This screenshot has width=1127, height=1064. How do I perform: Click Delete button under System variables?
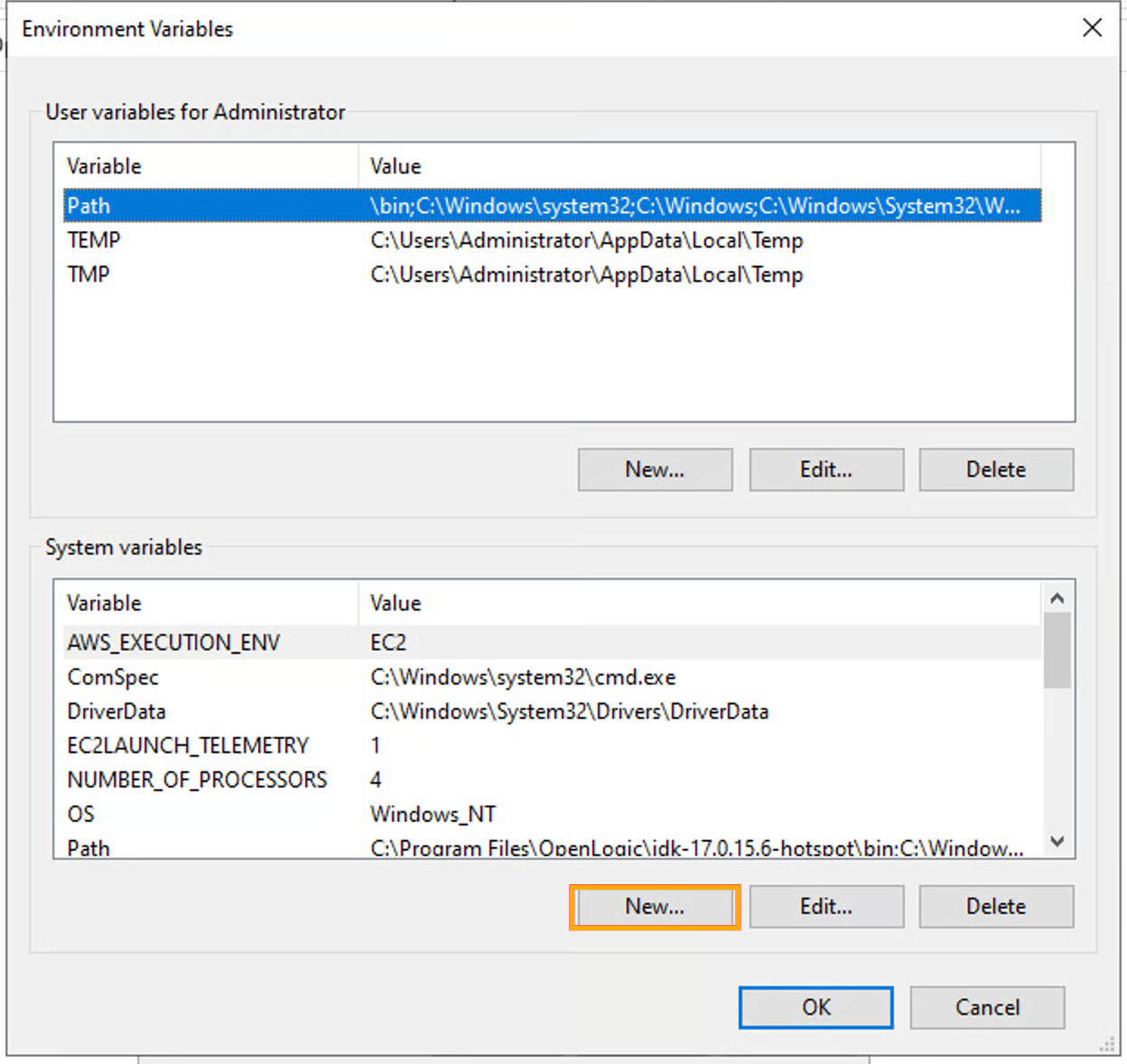pos(996,907)
